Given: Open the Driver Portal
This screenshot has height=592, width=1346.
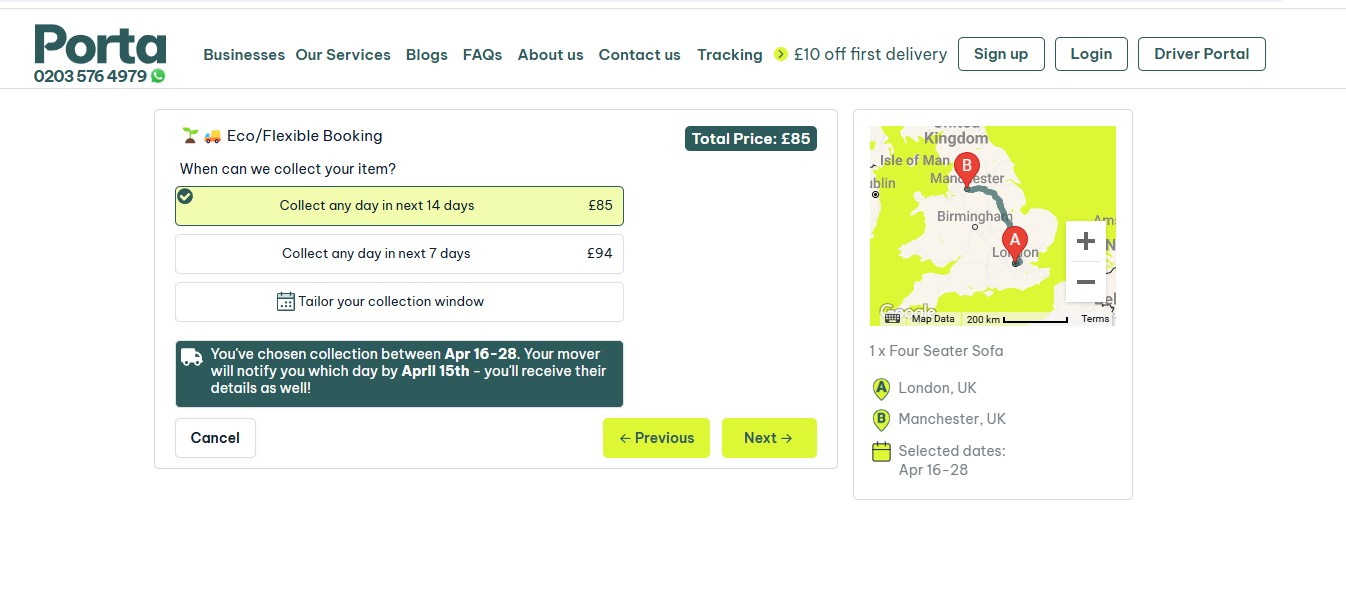Looking at the screenshot, I should (x=1201, y=54).
